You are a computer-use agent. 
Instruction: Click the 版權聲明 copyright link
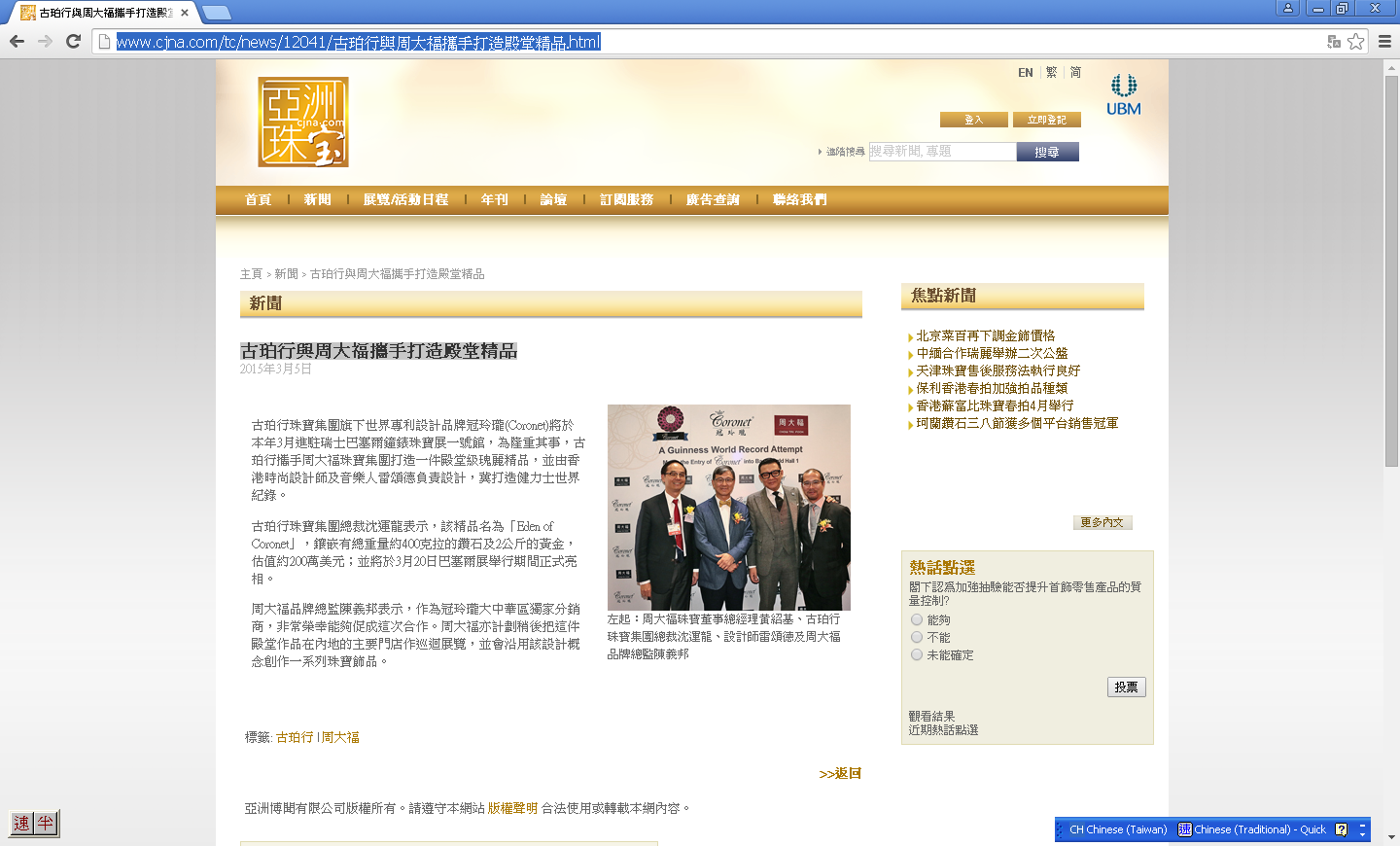(512, 808)
